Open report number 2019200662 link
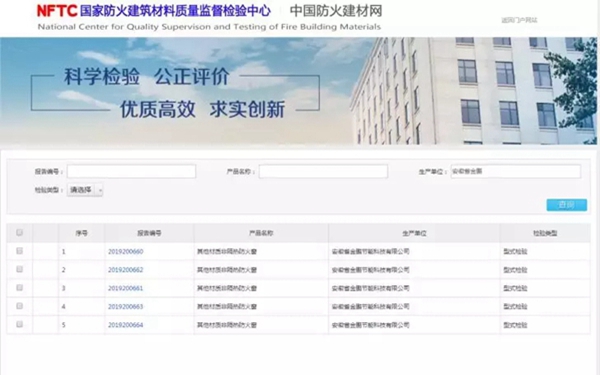This screenshot has height=375, width=600. [126, 270]
